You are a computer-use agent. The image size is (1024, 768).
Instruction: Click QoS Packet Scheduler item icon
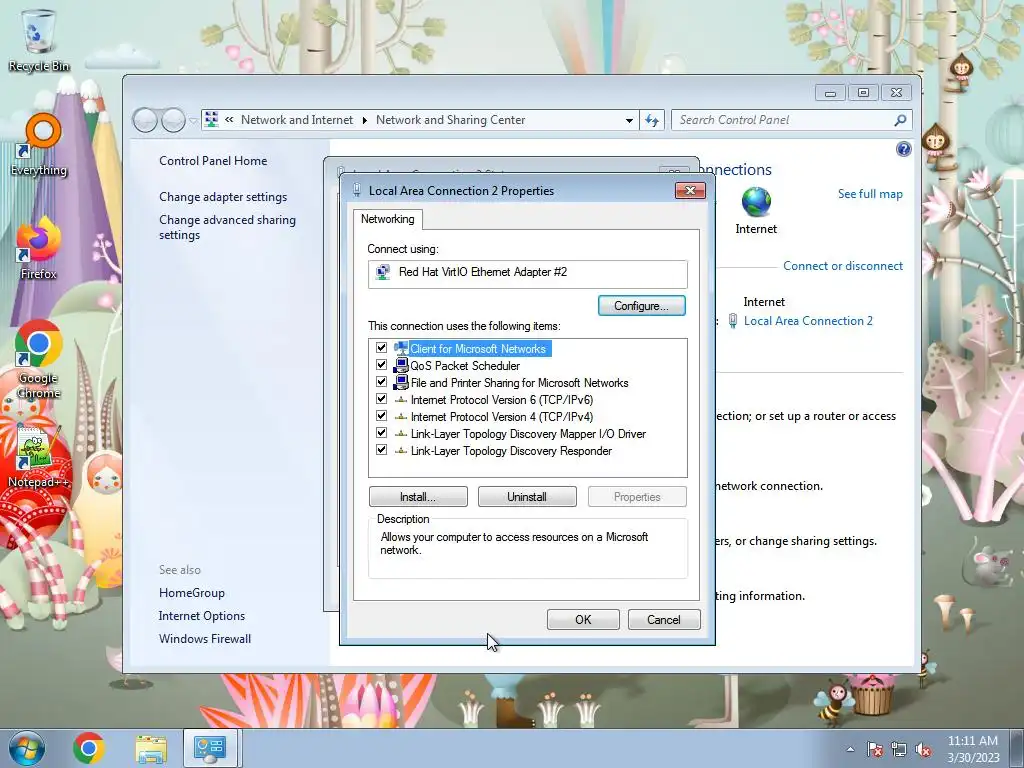[x=400, y=365]
